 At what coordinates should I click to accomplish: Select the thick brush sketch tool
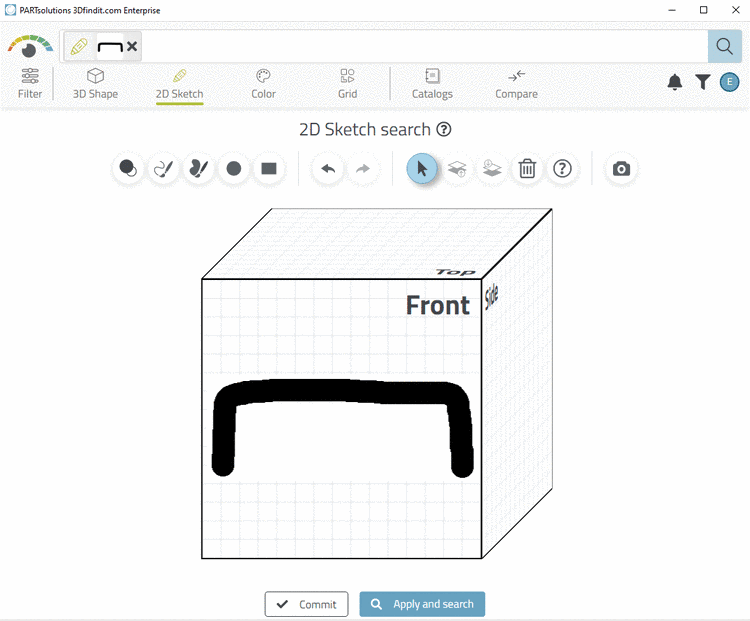pos(199,168)
